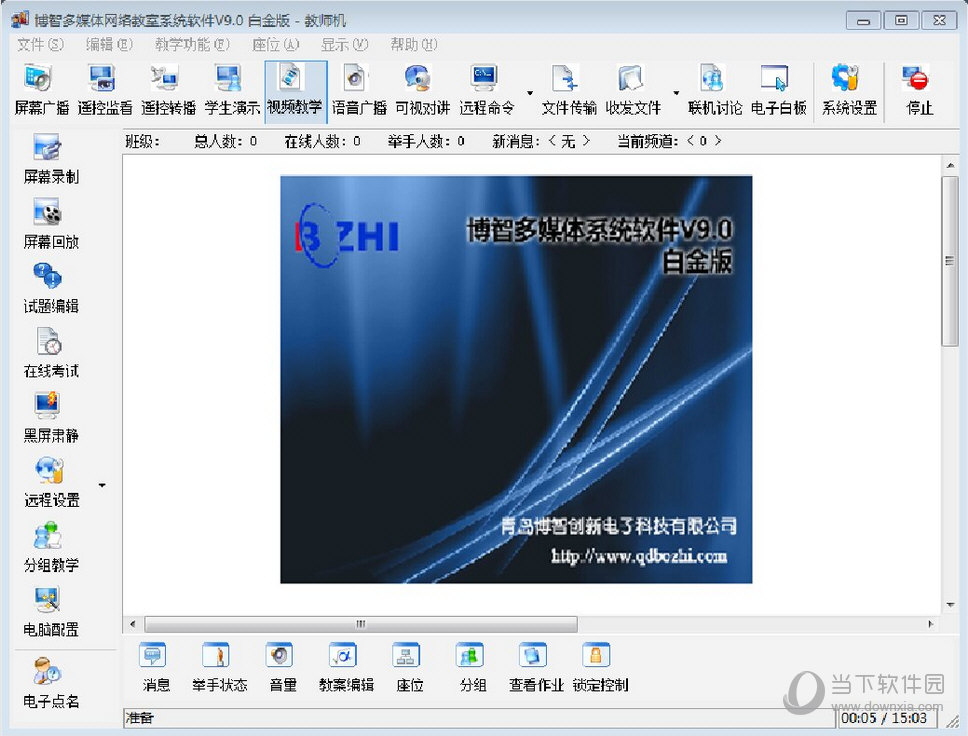The width and height of the screenshot is (968, 736).
Task: Open 试题编辑 question editor
Action: tap(51, 288)
